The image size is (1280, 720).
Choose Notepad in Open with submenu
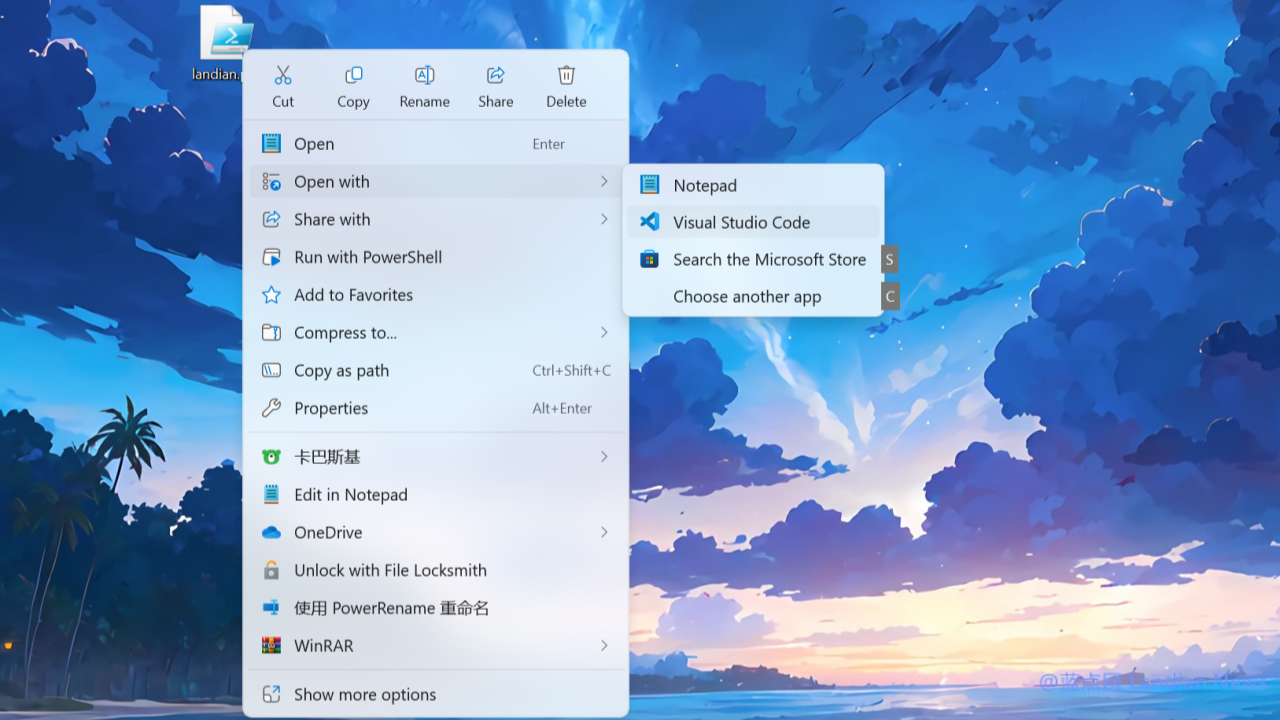point(704,185)
